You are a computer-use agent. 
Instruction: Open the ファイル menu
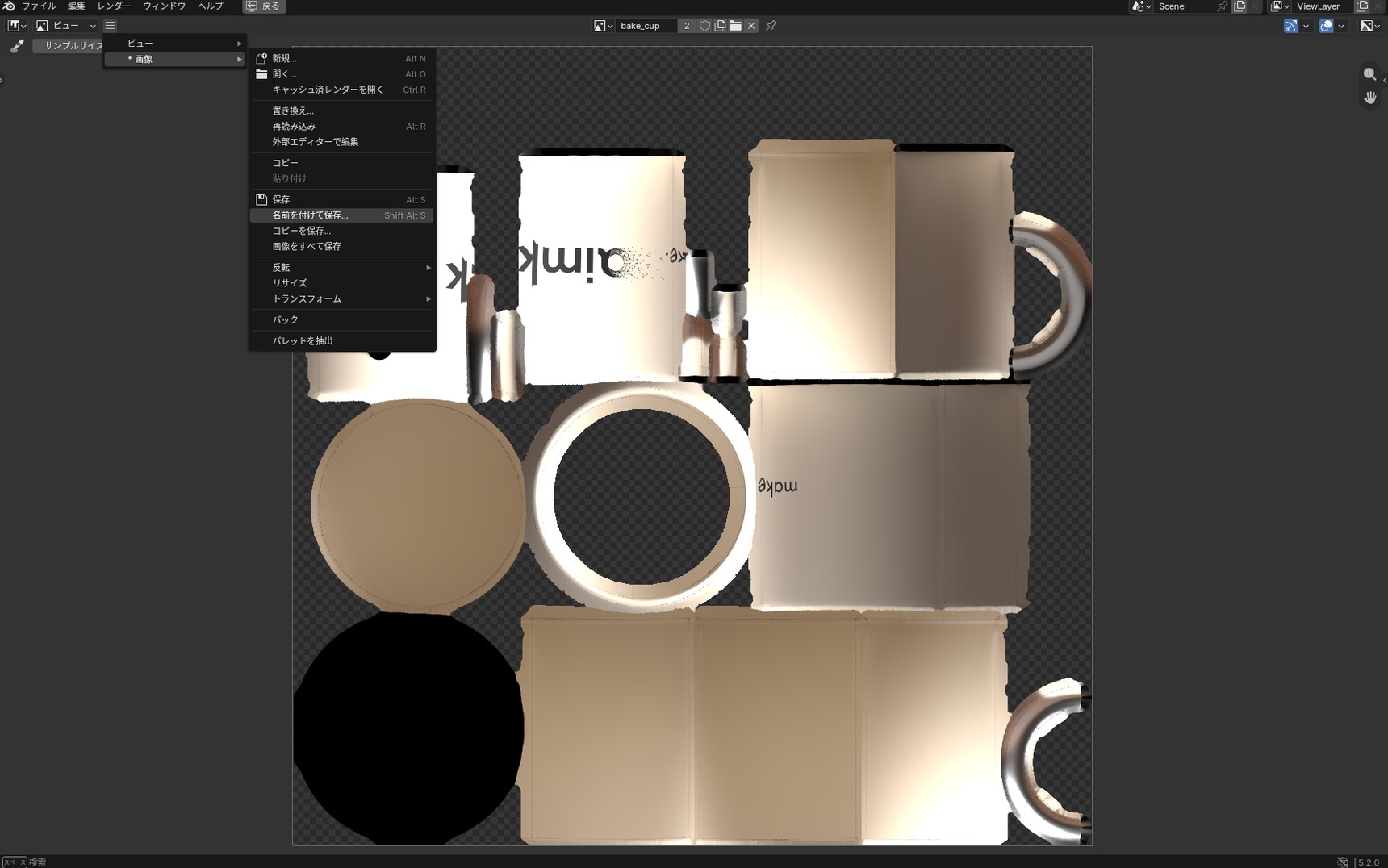point(39,6)
